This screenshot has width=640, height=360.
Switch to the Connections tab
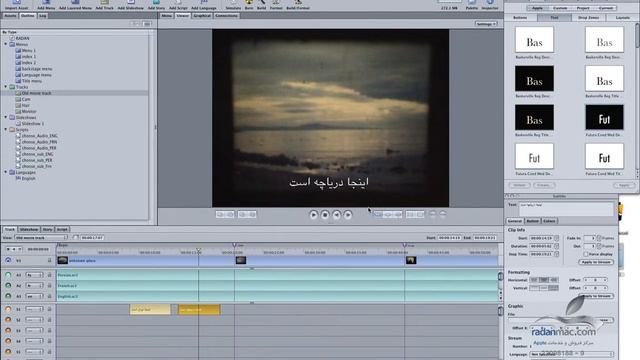coord(227,16)
